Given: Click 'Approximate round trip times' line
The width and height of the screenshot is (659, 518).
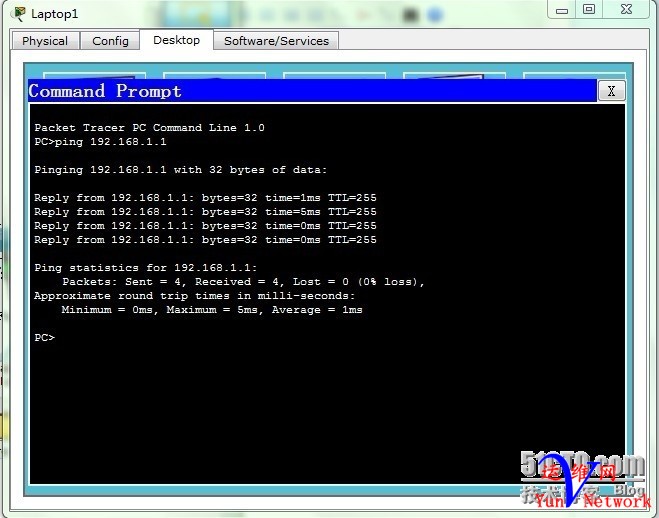Looking at the screenshot, I should tap(194, 296).
